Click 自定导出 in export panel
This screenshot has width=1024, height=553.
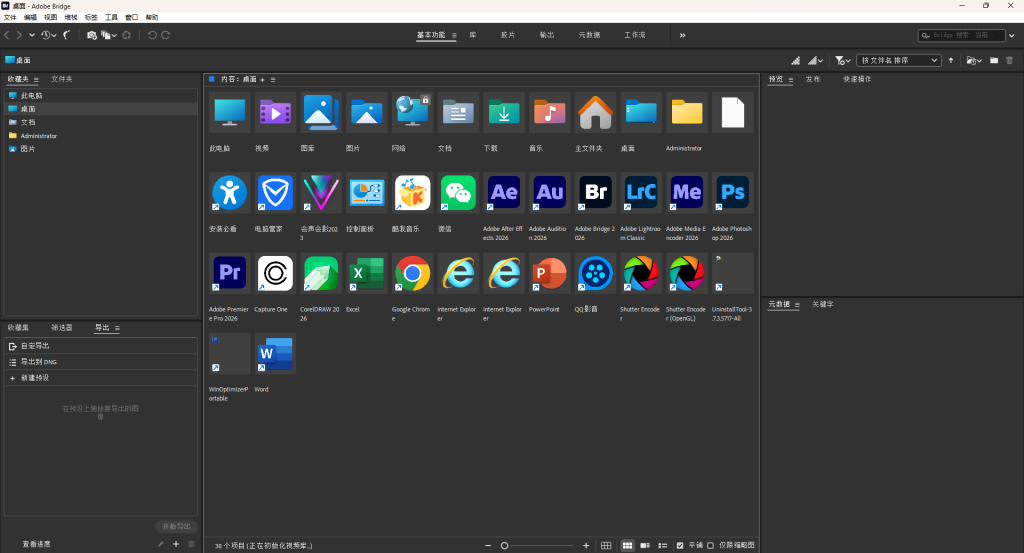tap(101, 346)
